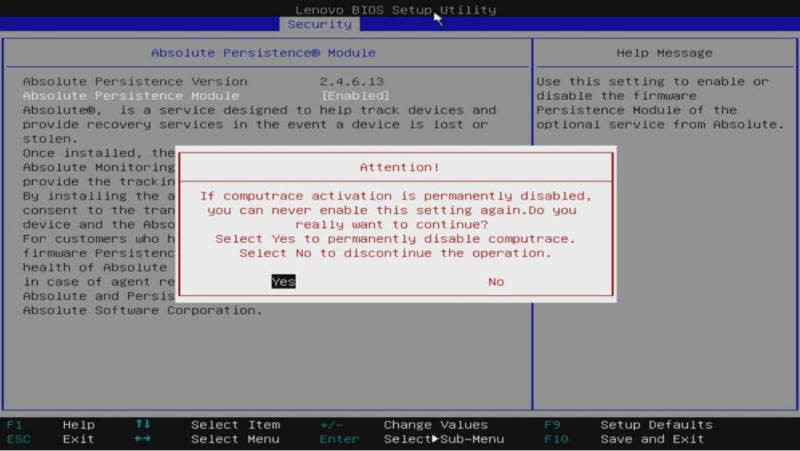
Task: Click the +/- Change Values key hint
Action: tap(404, 424)
